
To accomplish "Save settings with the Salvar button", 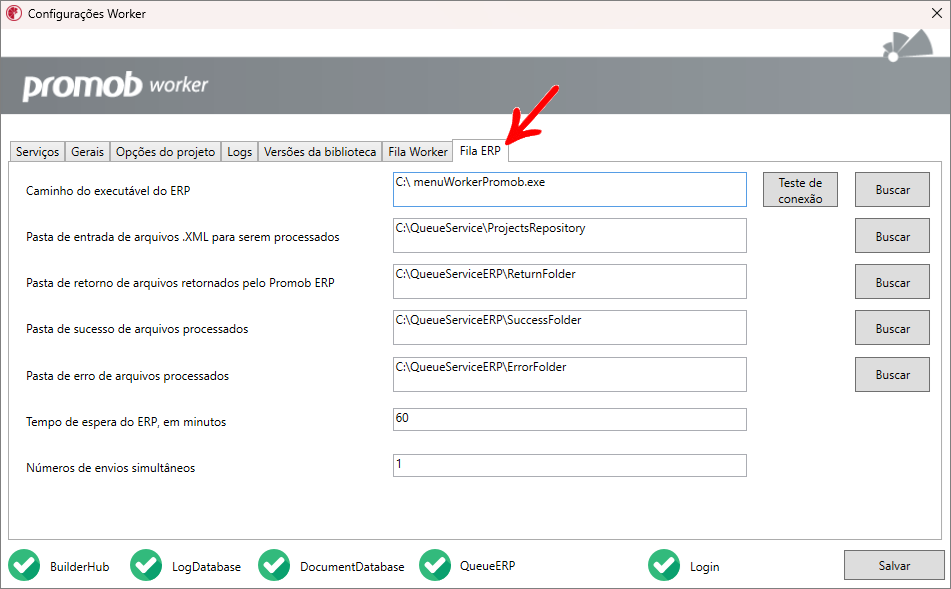I will click(x=894, y=565).
